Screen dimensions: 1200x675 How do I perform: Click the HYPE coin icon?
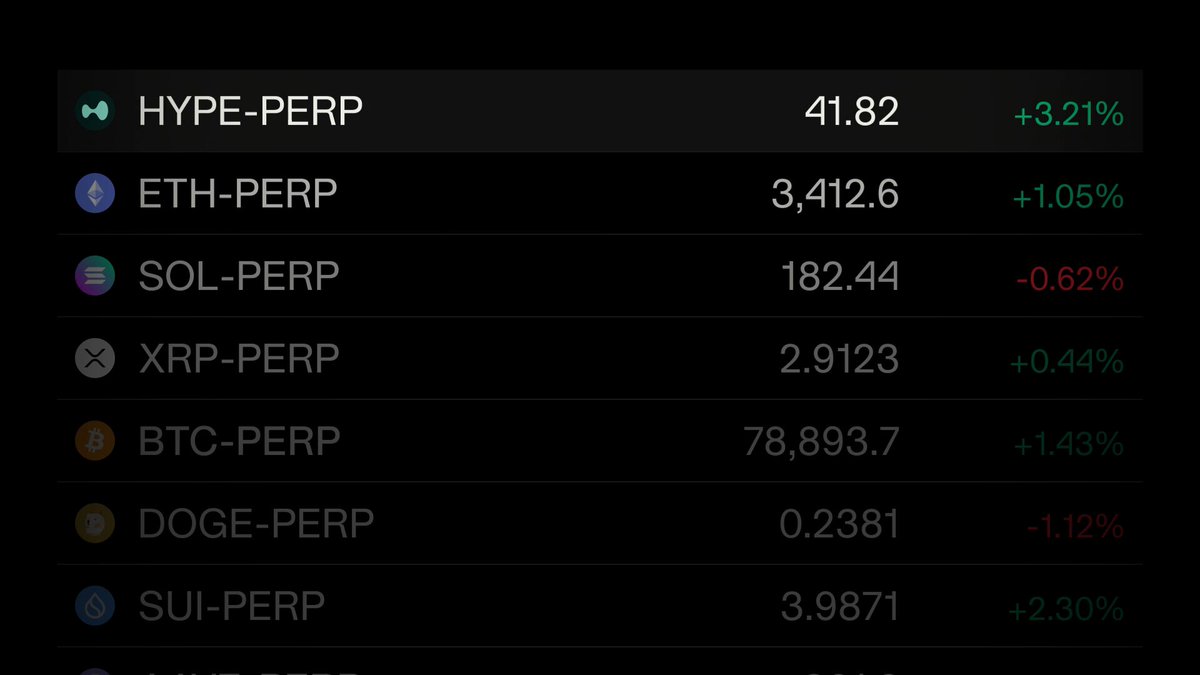click(96, 111)
